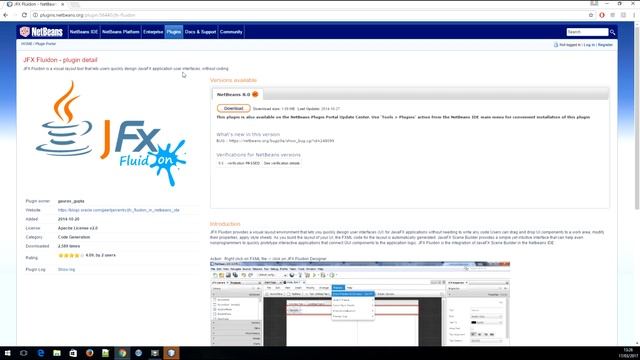
Task: Follow the Register link
Action: (x=605, y=45)
